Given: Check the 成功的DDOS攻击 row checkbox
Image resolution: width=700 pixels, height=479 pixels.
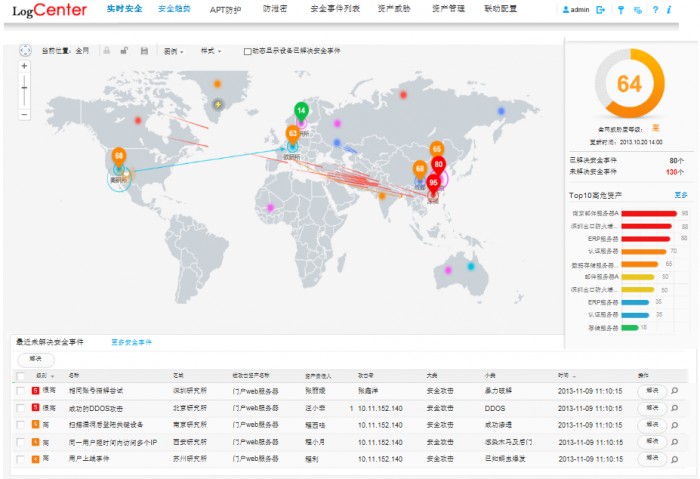Looking at the screenshot, I should coord(21,408).
